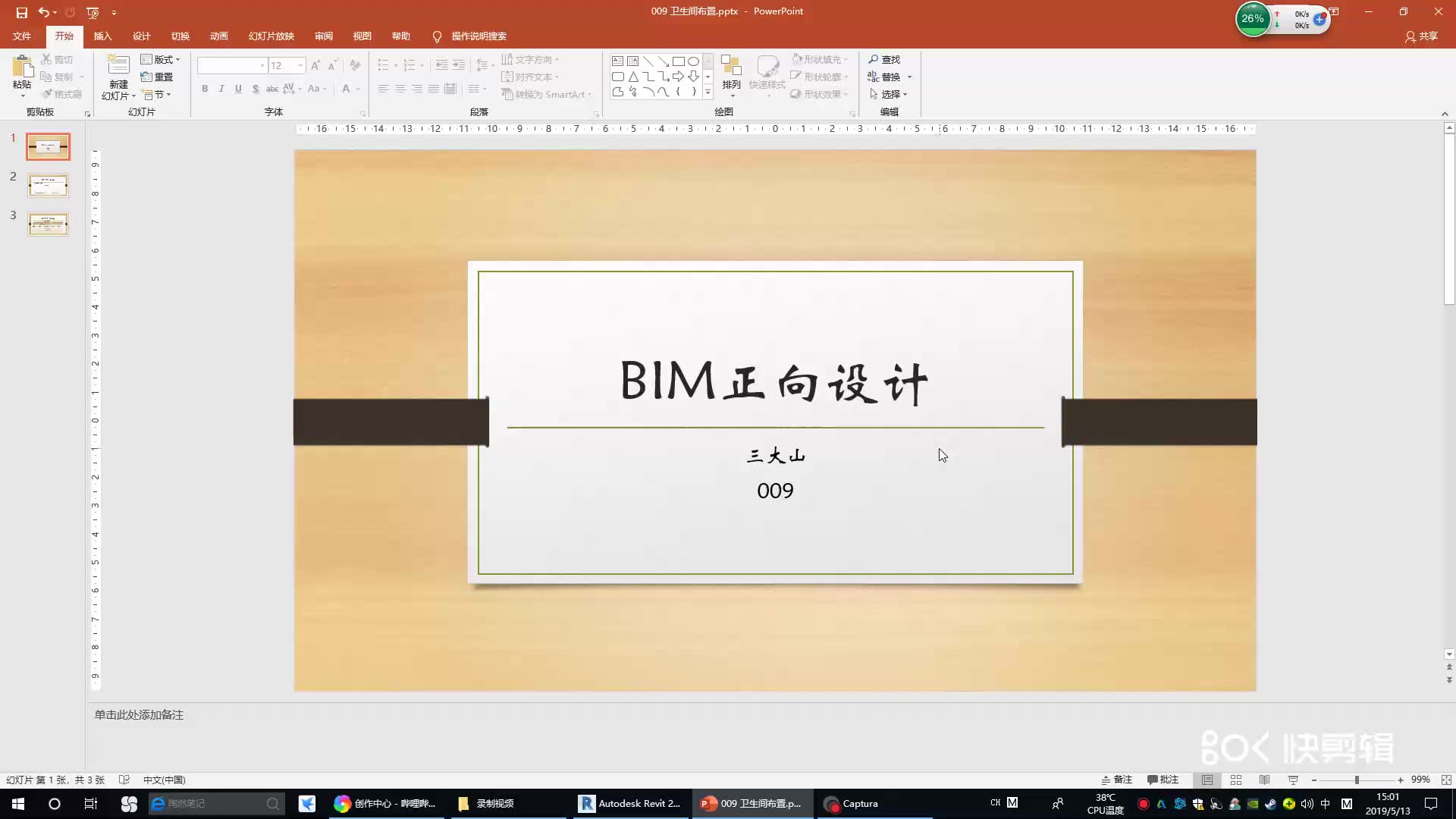The height and width of the screenshot is (819, 1456).
Task: Toggle underline formatting
Action: 237,89
